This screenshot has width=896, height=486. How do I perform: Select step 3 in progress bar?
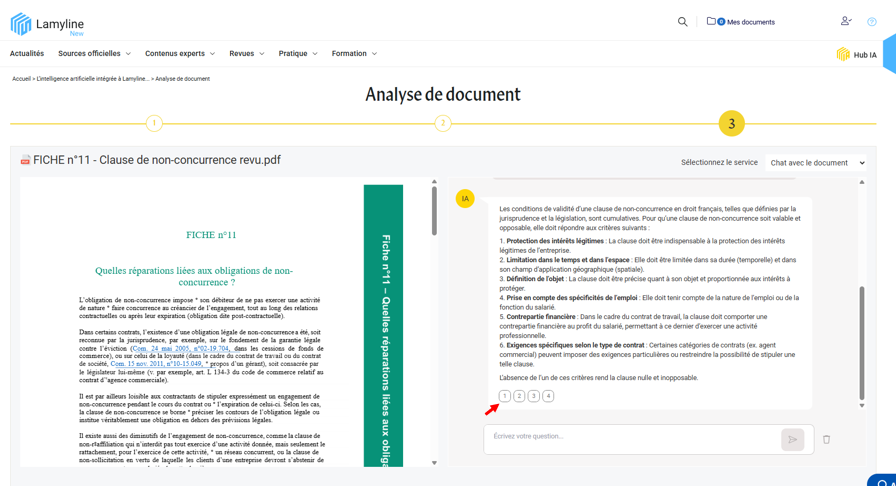[x=731, y=123]
